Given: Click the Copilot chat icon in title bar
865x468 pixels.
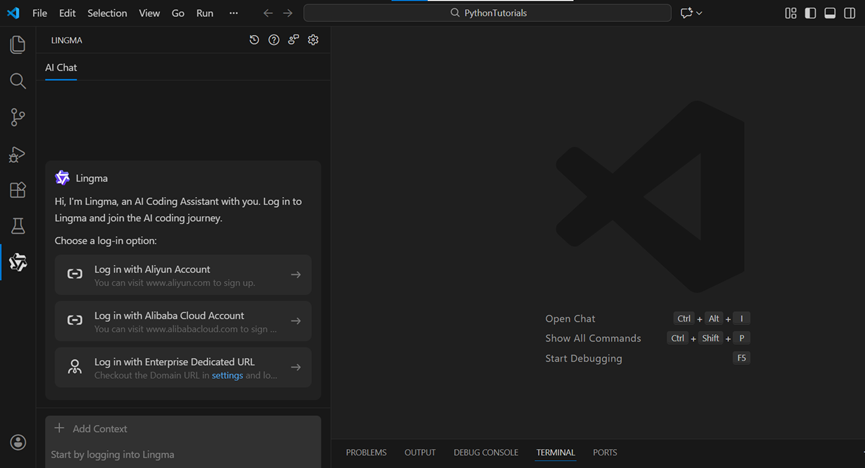Looking at the screenshot, I should click(x=686, y=13).
